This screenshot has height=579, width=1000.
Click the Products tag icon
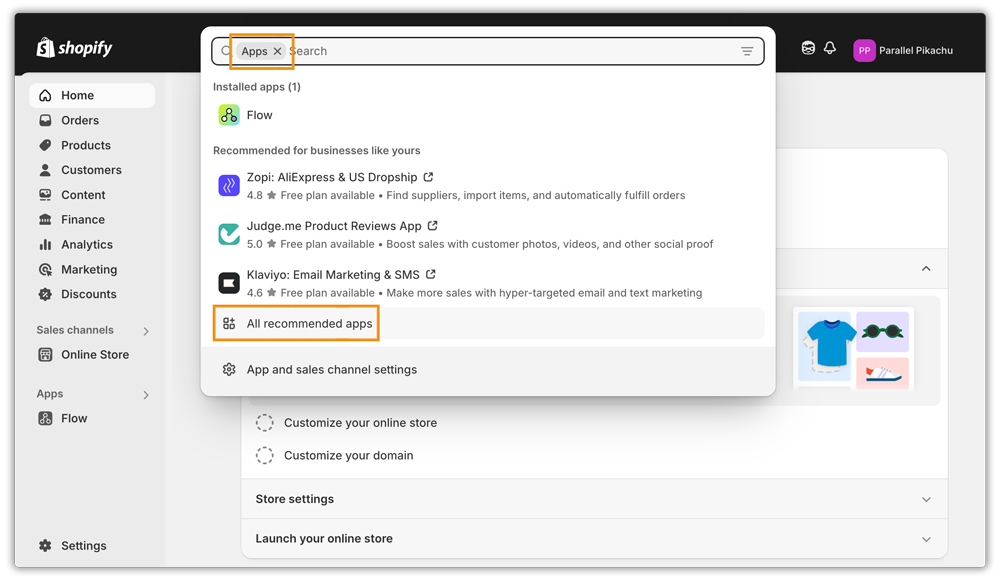click(x=45, y=145)
